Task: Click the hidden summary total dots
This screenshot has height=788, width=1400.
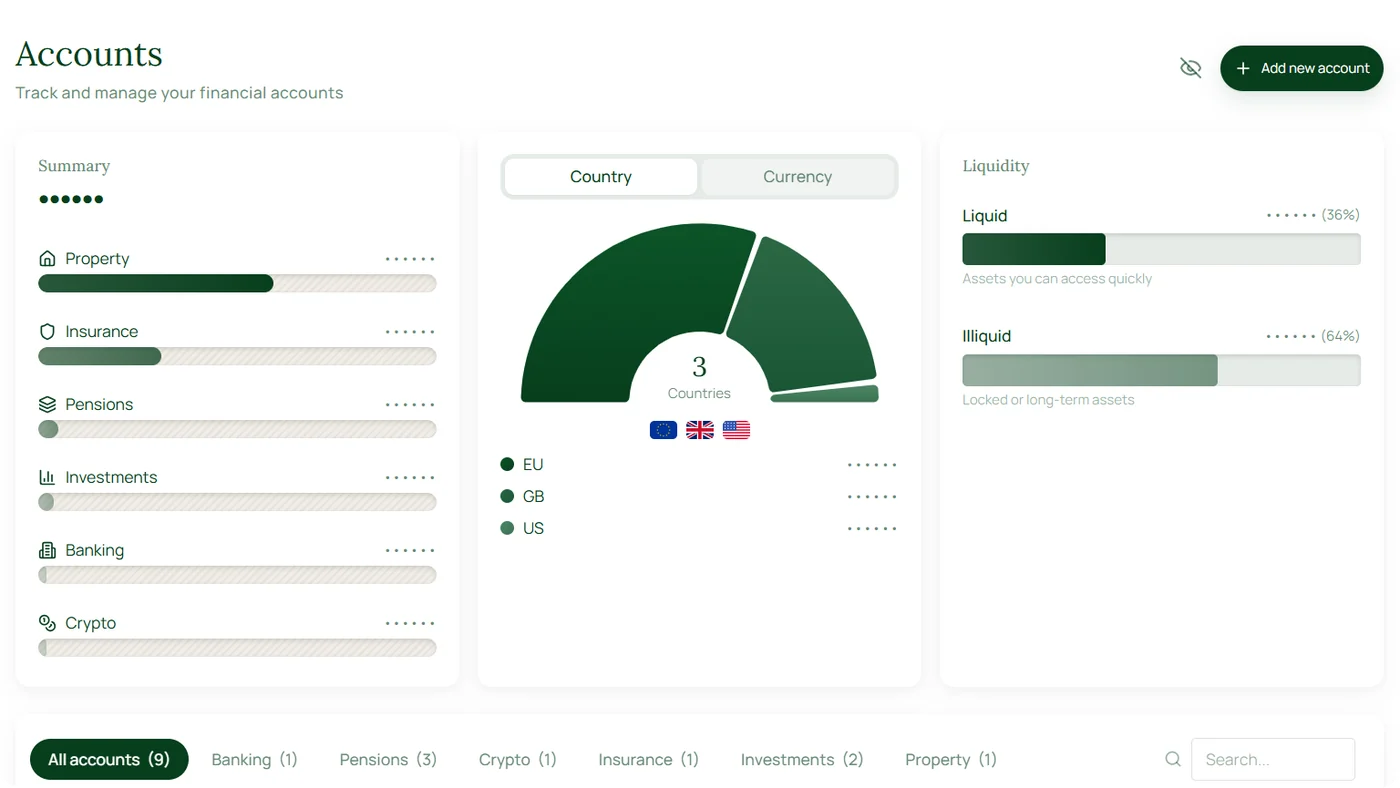Action: (x=71, y=199)
